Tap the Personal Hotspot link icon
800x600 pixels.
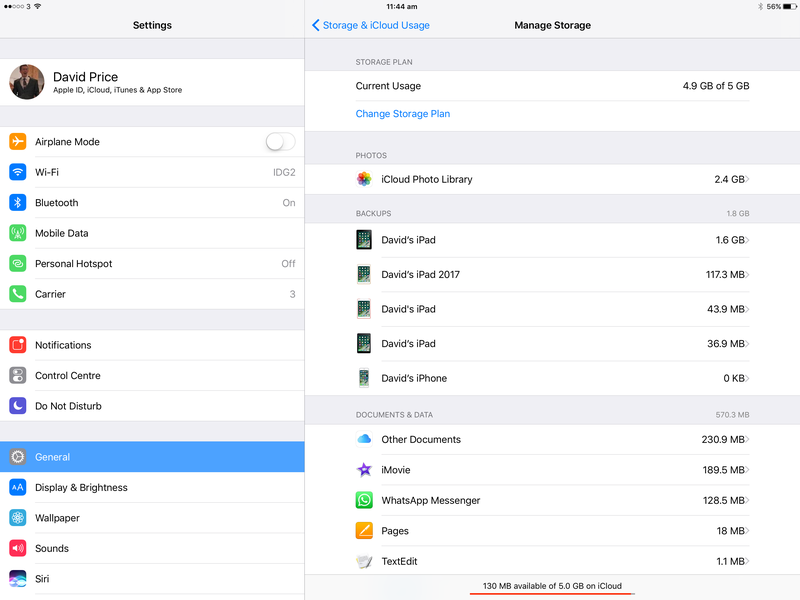click(x=18, y=263)
